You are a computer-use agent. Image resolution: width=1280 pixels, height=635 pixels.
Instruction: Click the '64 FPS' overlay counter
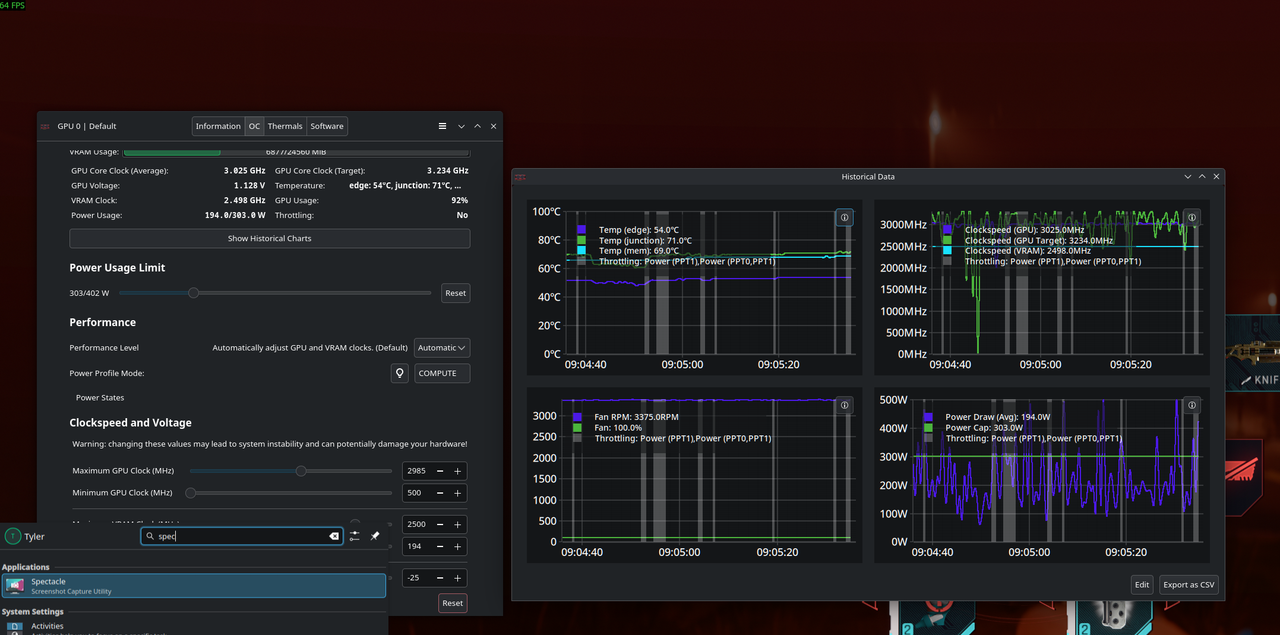click(x=13, y=5)
